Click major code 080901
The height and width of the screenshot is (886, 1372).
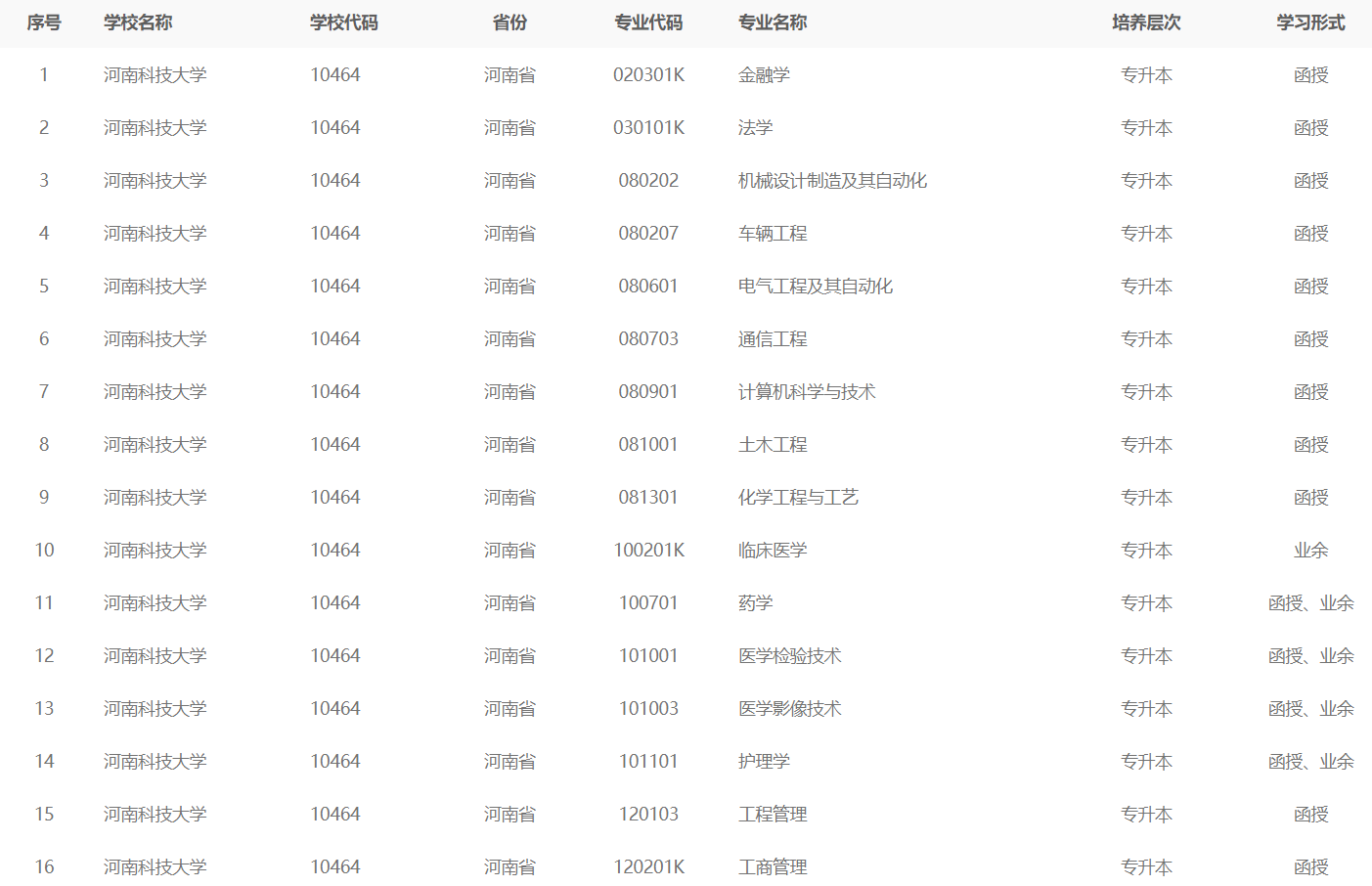pos(648,392)
